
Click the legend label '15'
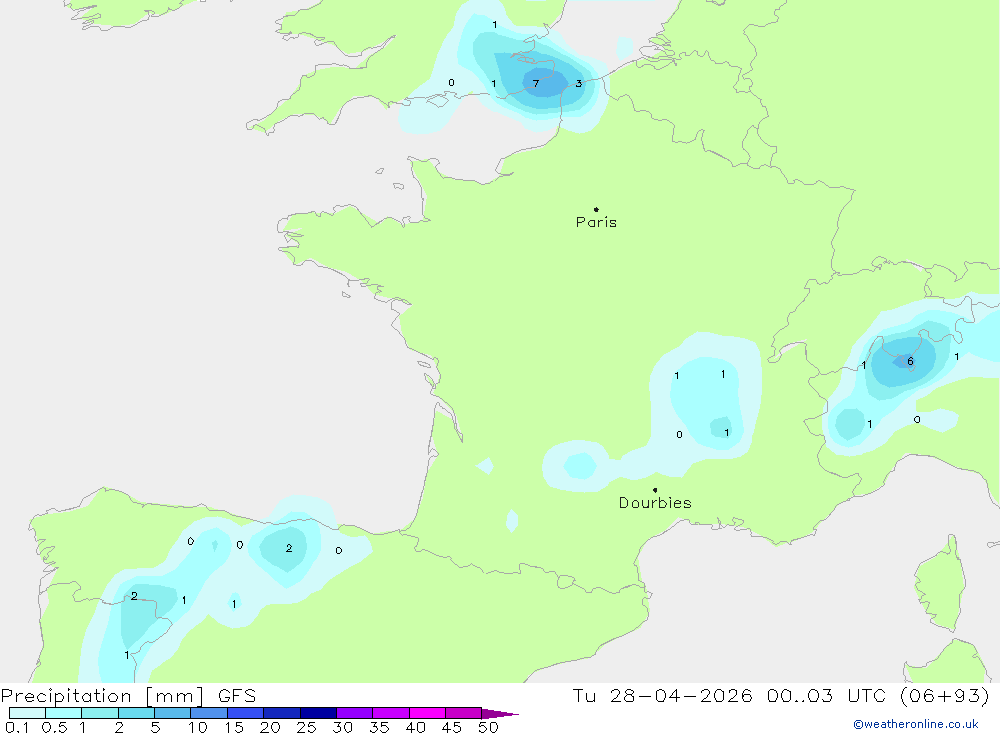click(x=234, y=727)
